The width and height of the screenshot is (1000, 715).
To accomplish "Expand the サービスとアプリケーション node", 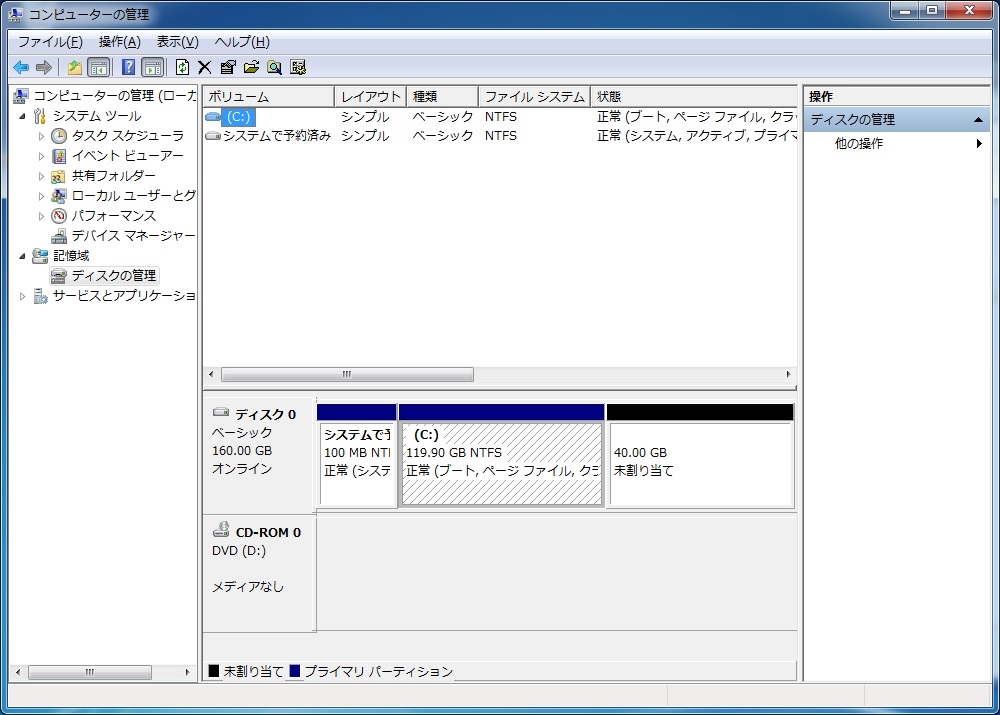I will [x=22, y=296].
